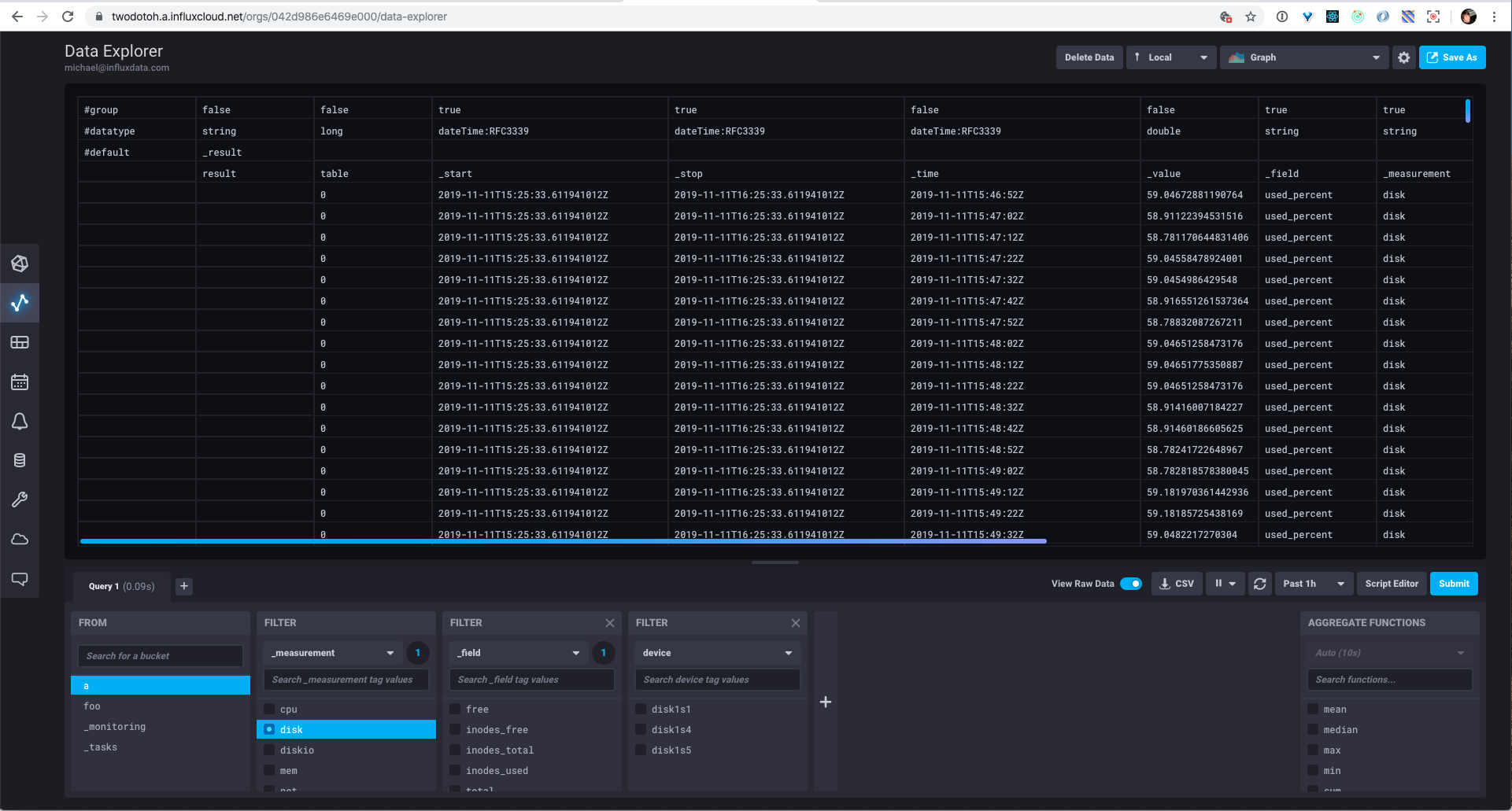Open graph configuration gear icon
Viewport: 1512px width, 811px height.
(x=1403, y=57)
